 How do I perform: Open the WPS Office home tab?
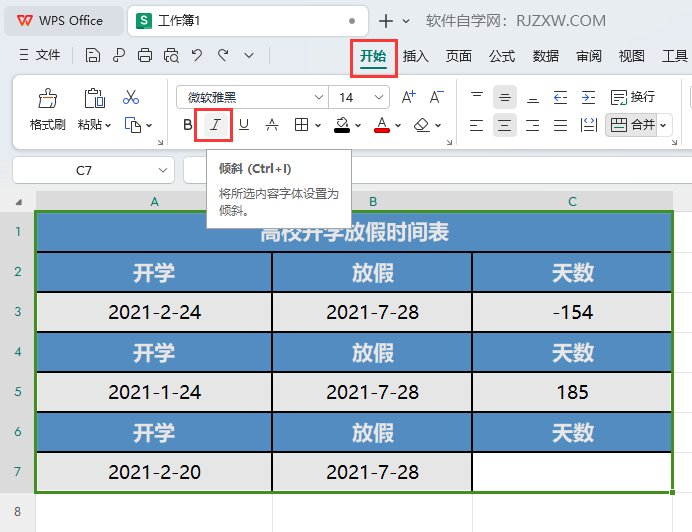[x=64, y=21]
